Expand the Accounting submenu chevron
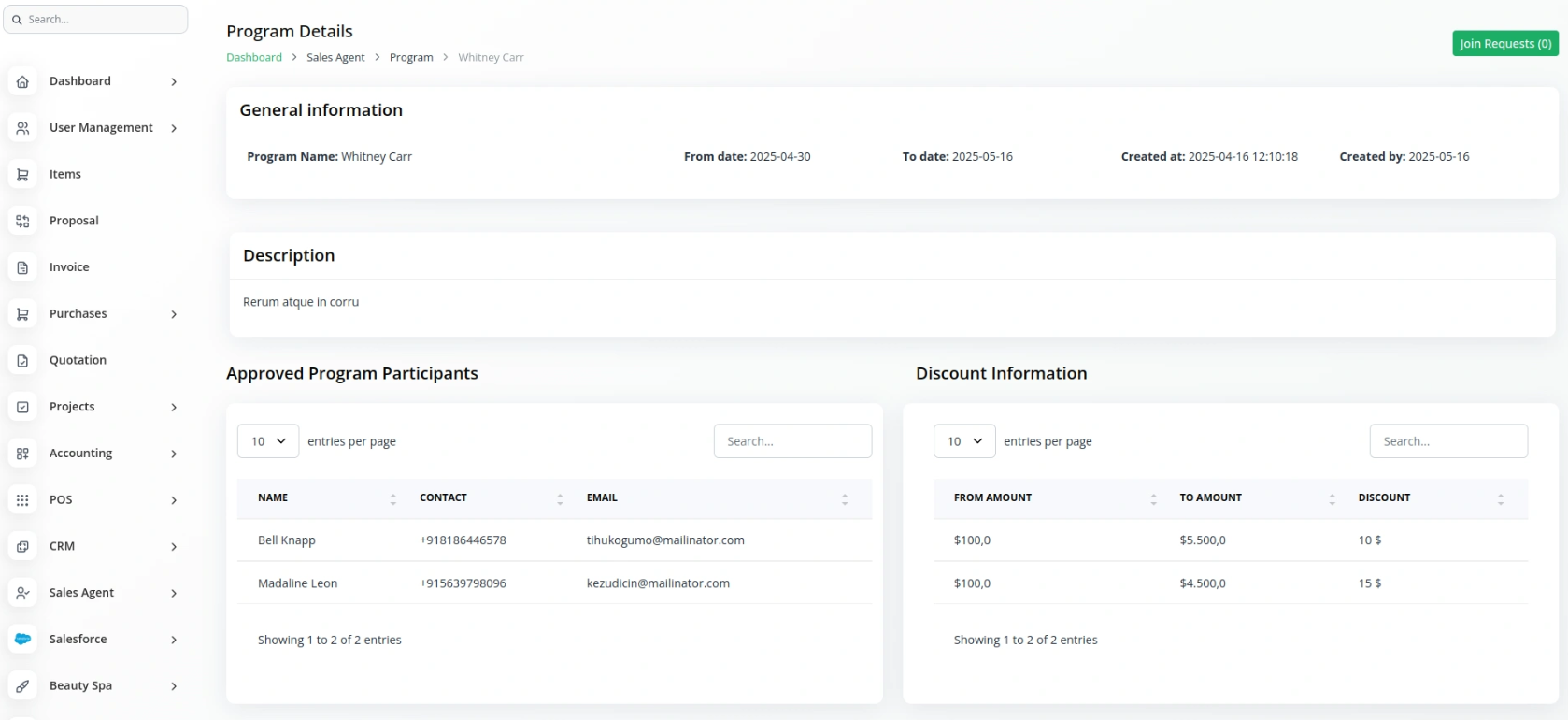This screenshot has height=720, width=1568. (x=174, y=454)
